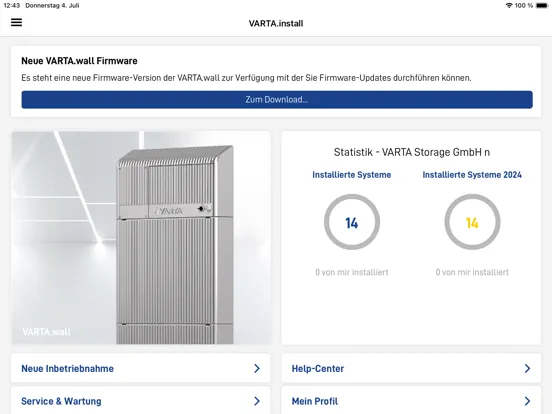
Task: Expand the Neue Inbetriebnahme chevron arrow
Action: [257, 368]
